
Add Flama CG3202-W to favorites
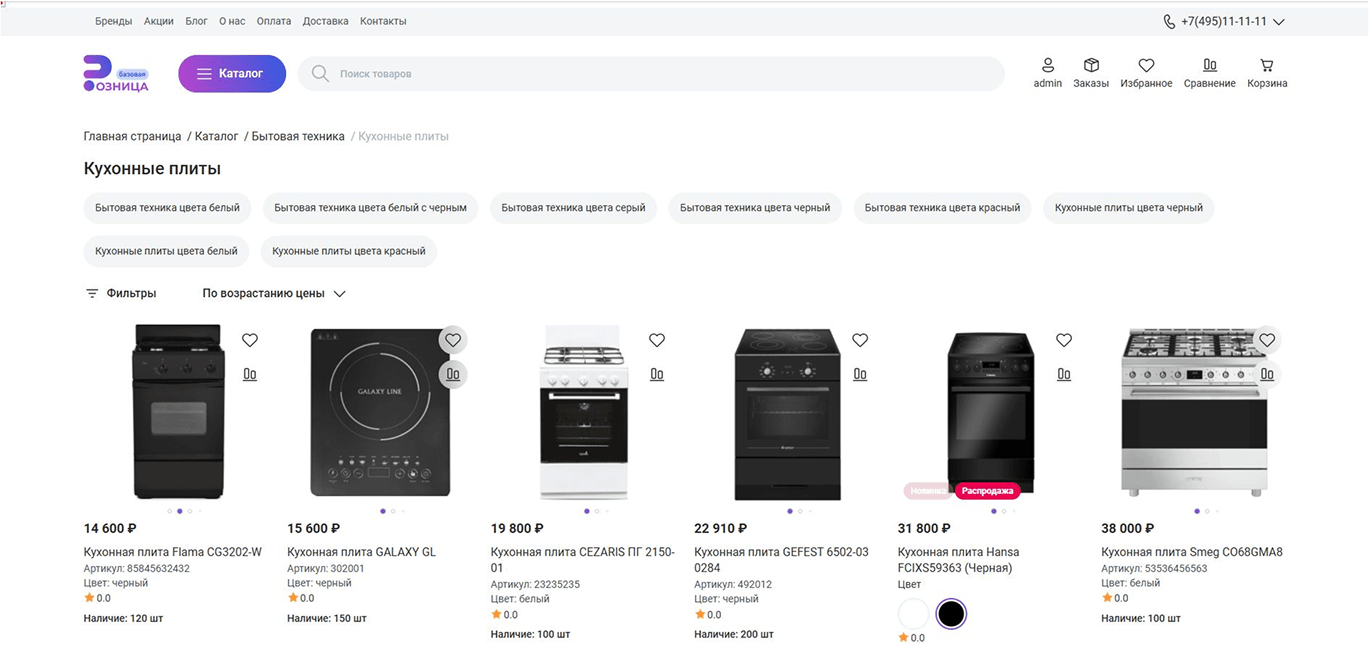(x=250, y=340)
